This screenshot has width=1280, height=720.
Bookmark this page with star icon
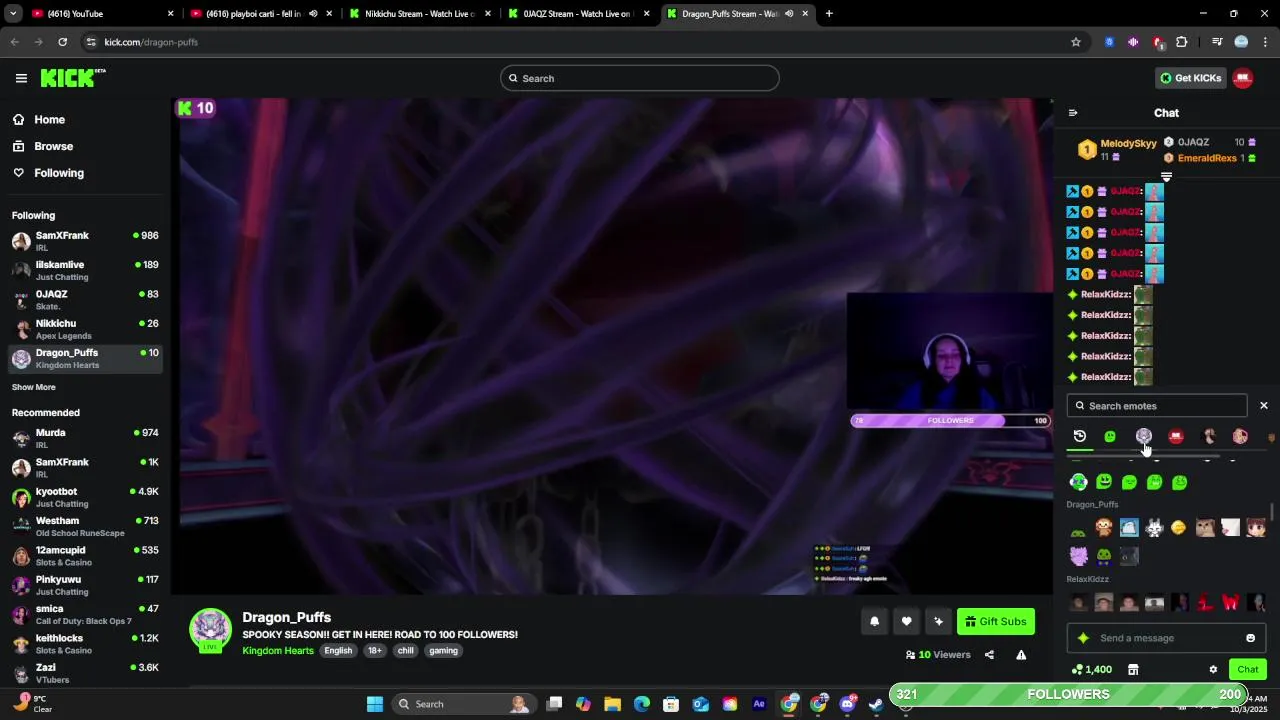click(x=1076, y=42)
